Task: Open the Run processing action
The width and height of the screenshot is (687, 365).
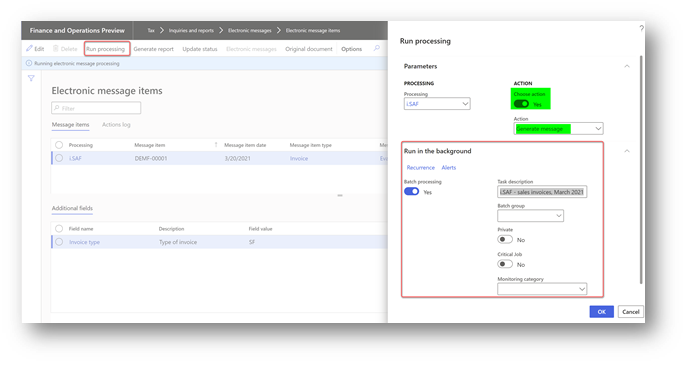Action: point(106,49)
